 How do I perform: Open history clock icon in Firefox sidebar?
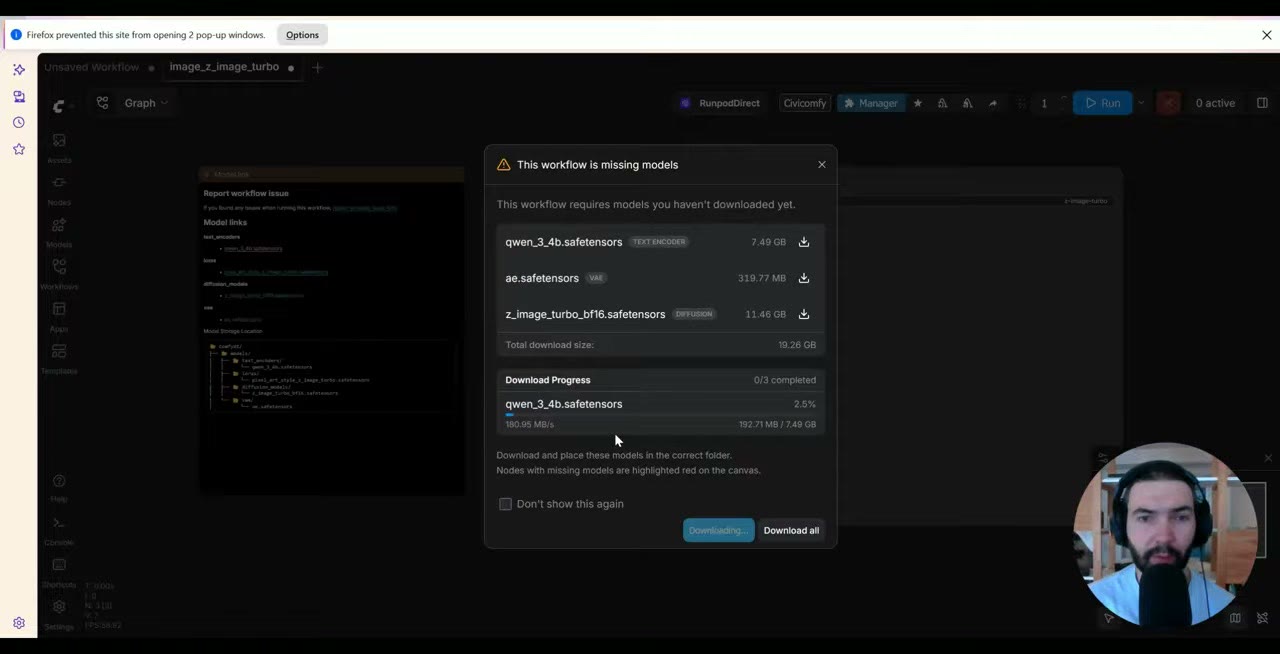click(19, 123)
